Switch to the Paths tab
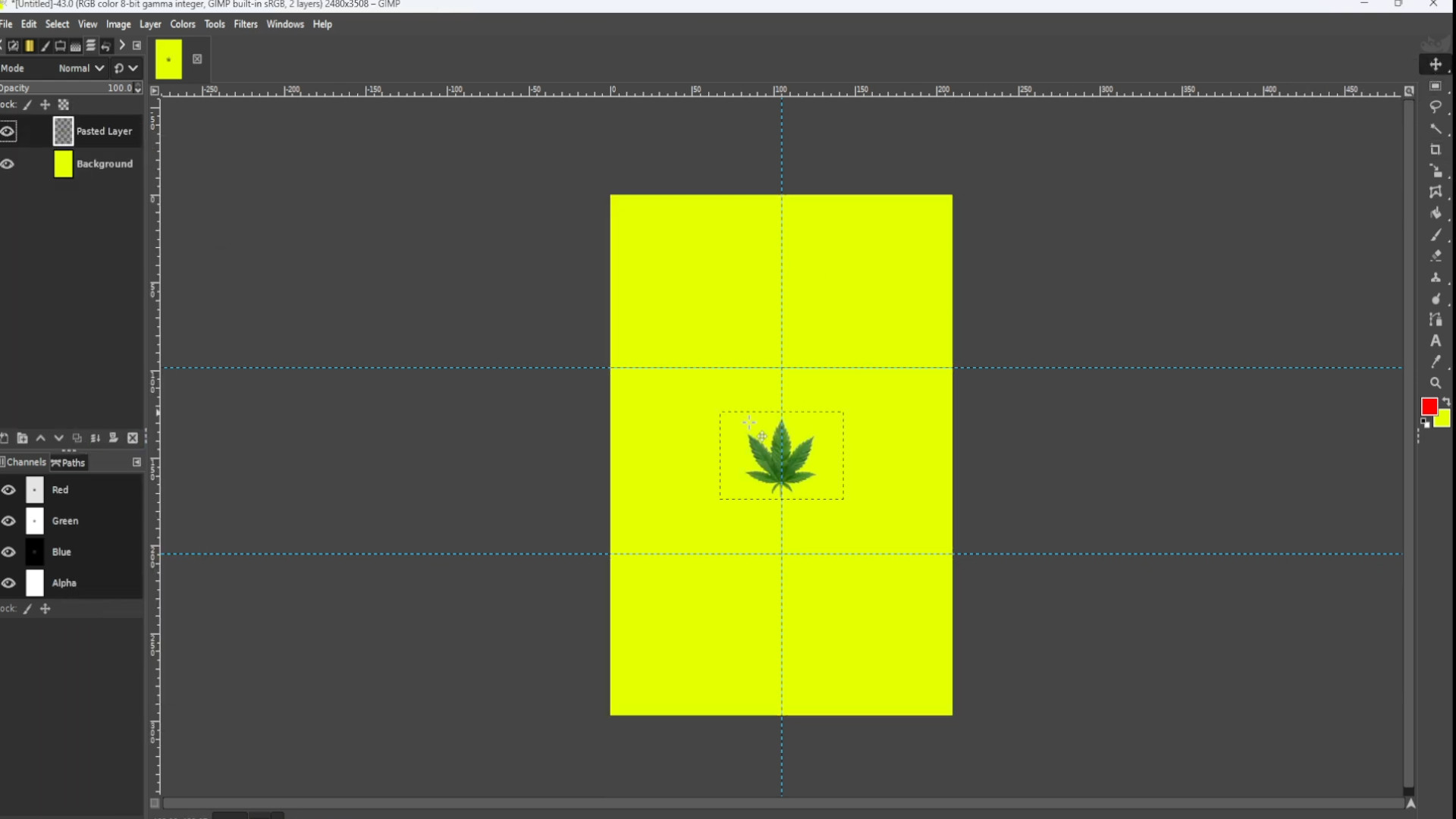The height and width of the screenshot is (819, 1456). 68,463
